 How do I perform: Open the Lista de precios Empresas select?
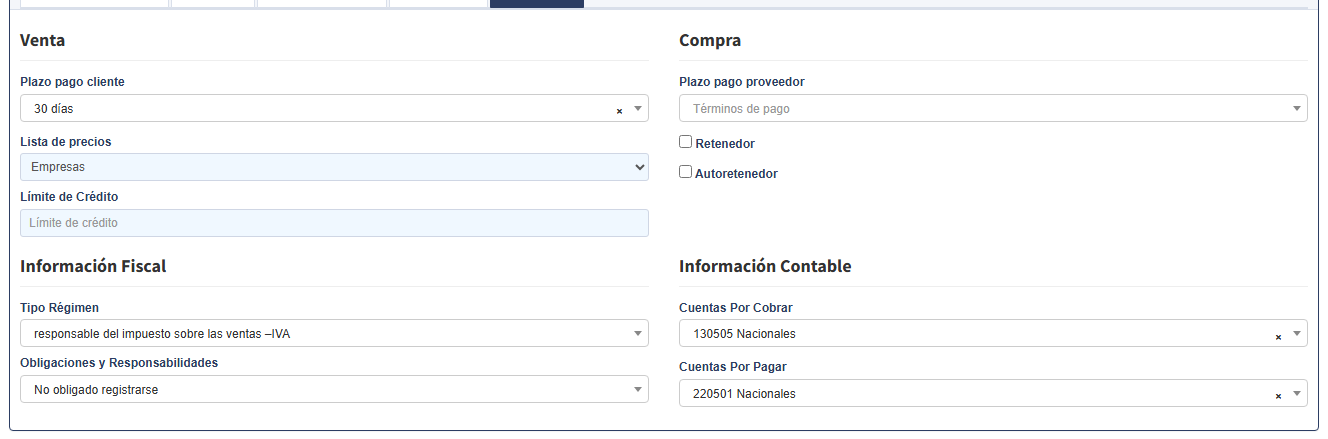click(334, 167)
